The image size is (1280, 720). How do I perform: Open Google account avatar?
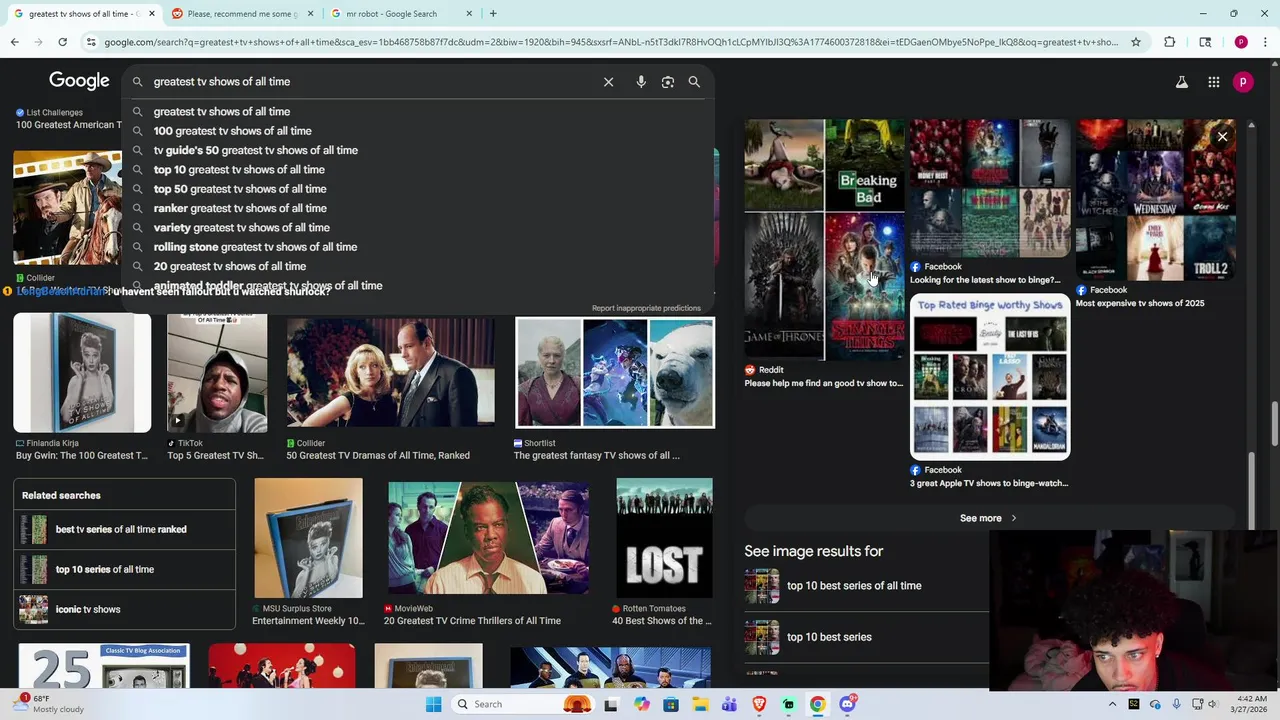(x=1243, y=82)
